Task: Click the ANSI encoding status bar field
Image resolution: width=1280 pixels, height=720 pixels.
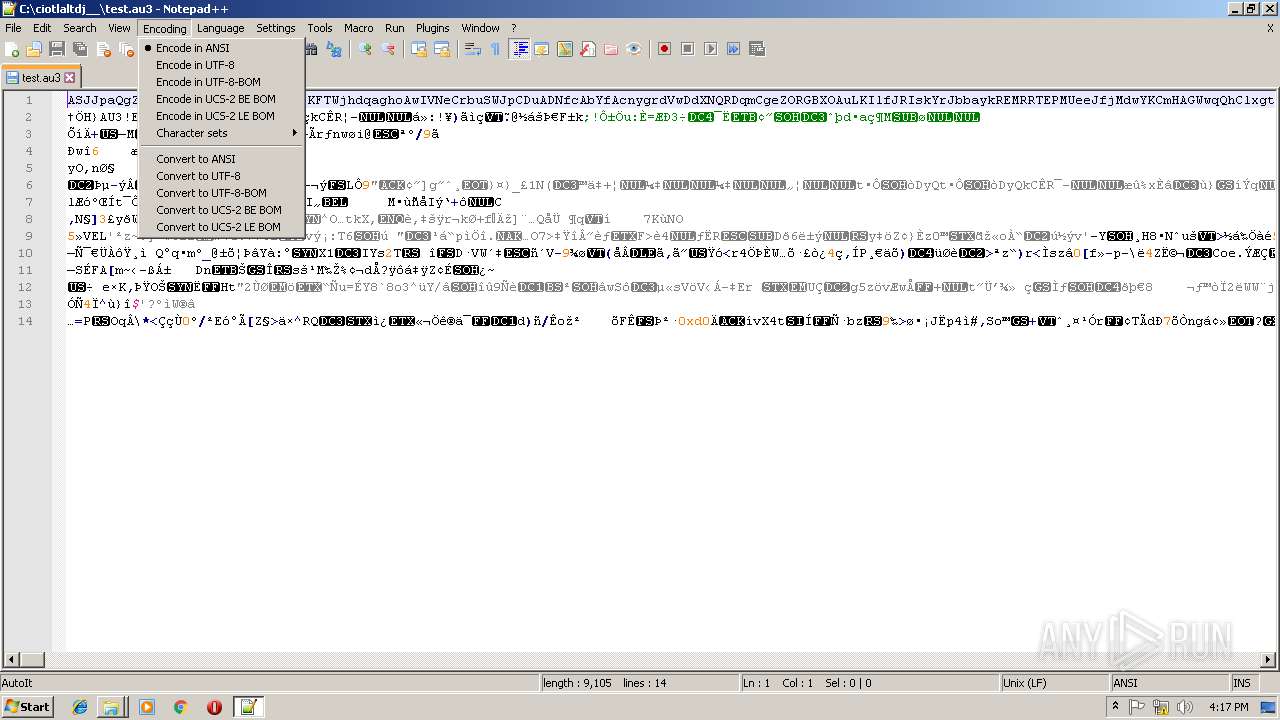Action: tap(1169, 683)
